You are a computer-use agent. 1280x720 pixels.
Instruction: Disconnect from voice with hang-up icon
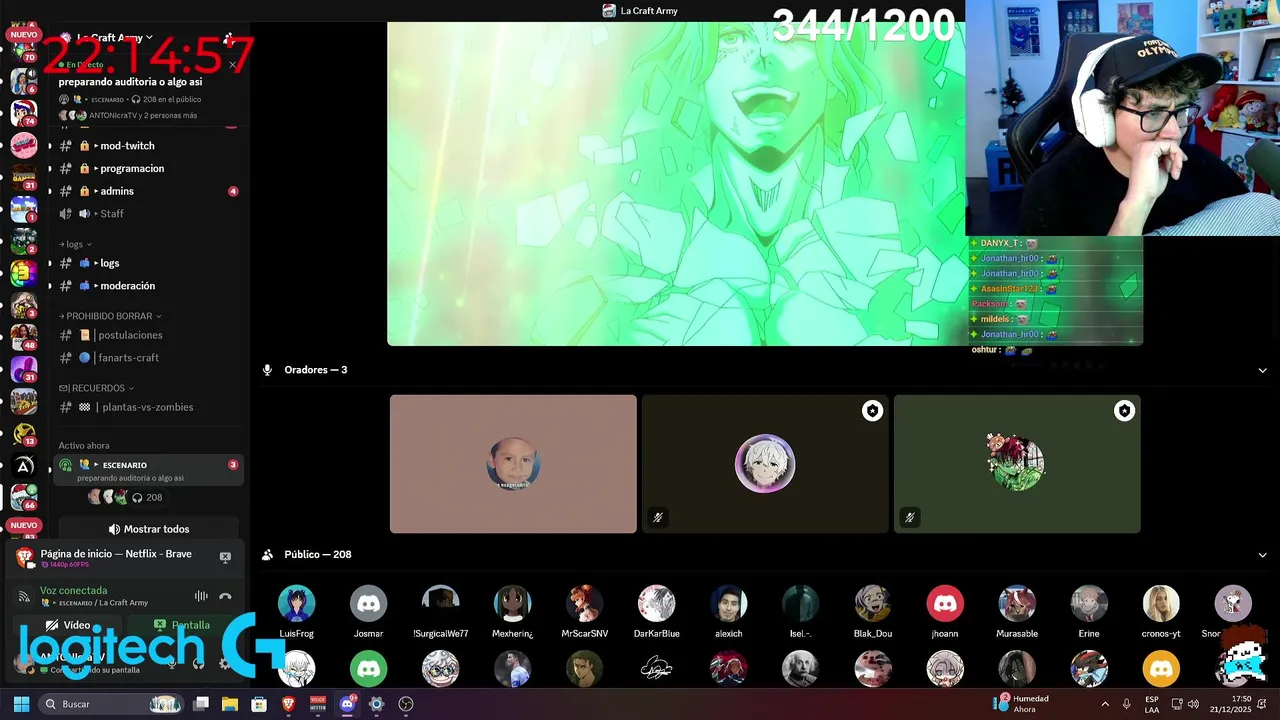tap(226, 596)
